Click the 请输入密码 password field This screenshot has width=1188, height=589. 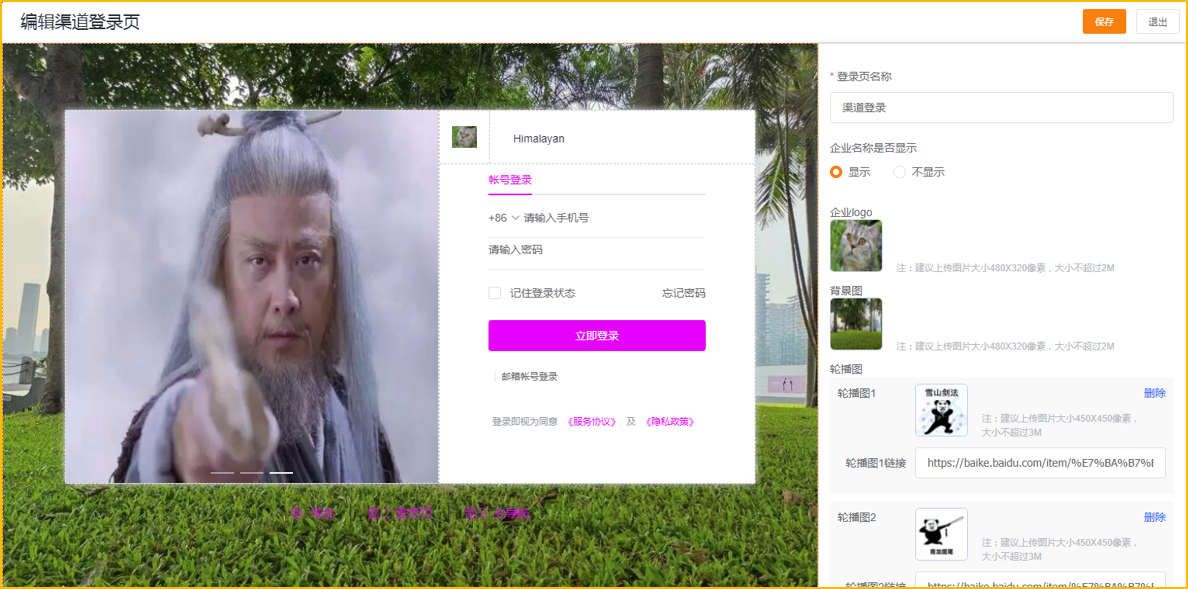(597, 249)
